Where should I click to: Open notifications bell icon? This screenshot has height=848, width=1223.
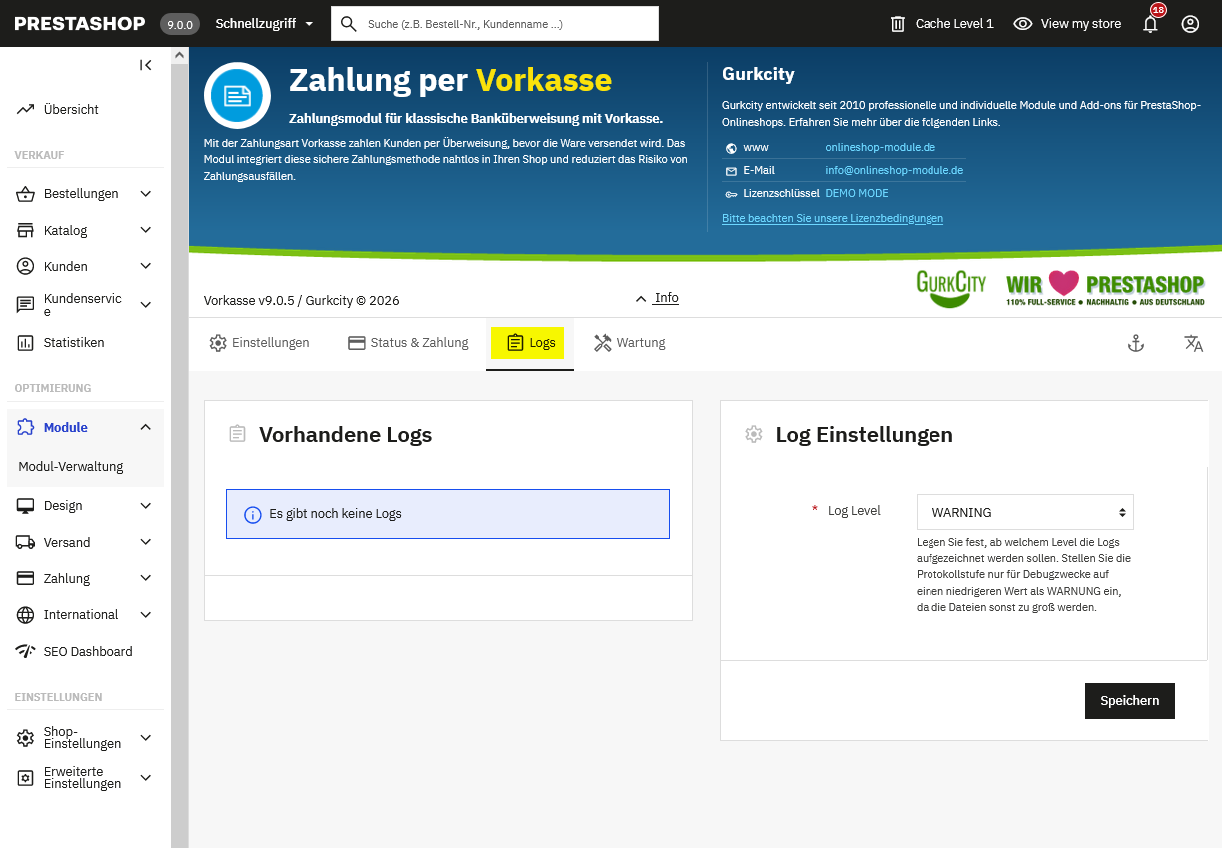tap(1150, 24)
